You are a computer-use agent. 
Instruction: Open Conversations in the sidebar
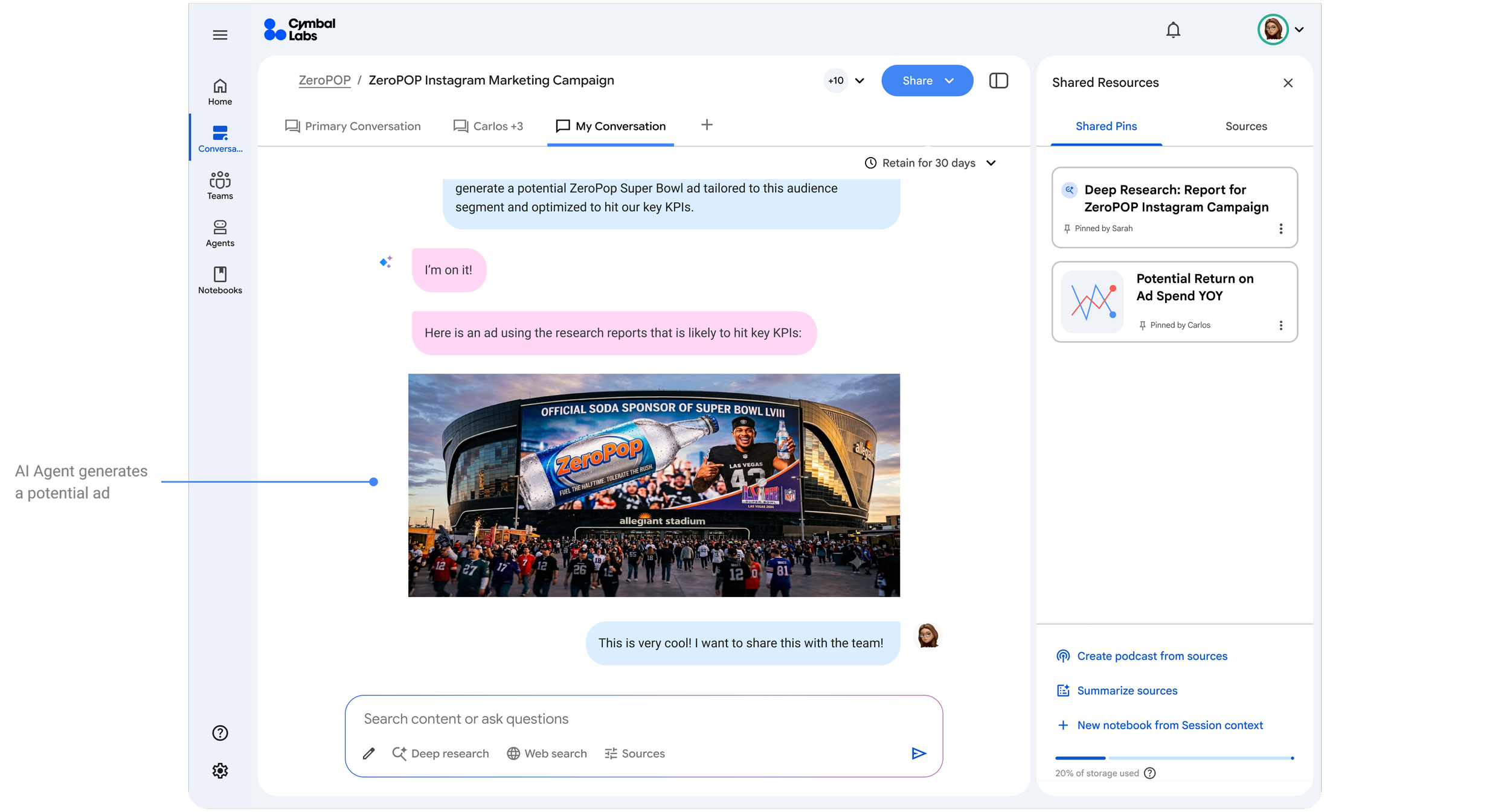(x=220, y=139)
